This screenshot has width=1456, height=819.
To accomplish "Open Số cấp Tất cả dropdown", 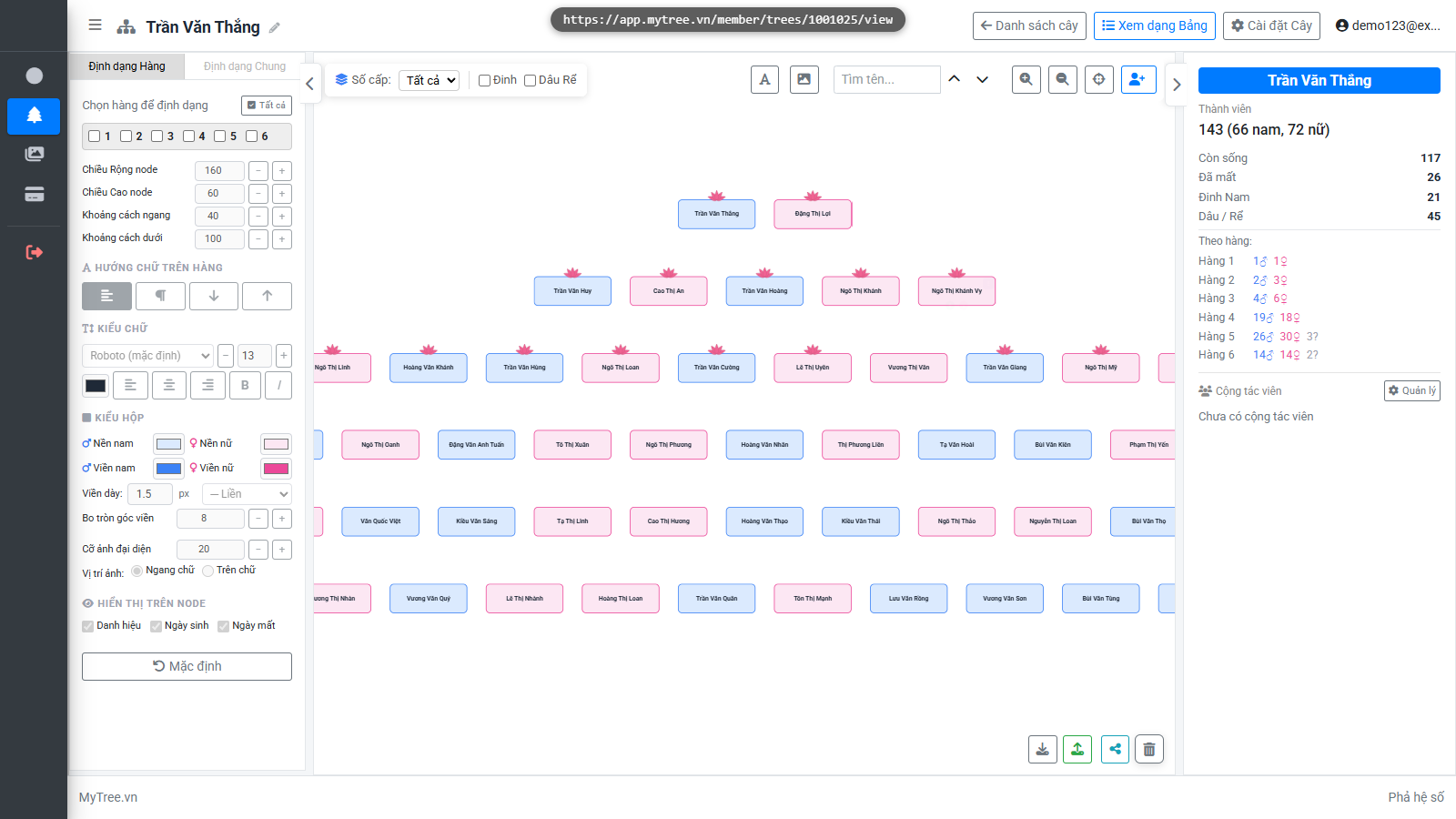I will tap(429, 80).
